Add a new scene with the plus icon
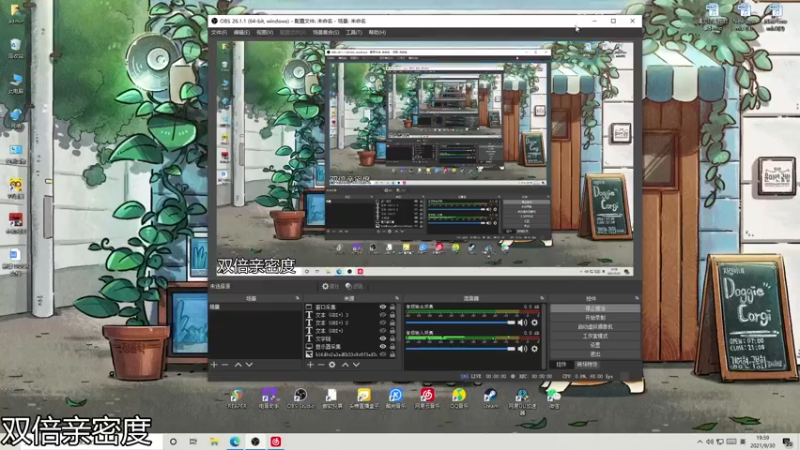 click(x=214, y=365)
